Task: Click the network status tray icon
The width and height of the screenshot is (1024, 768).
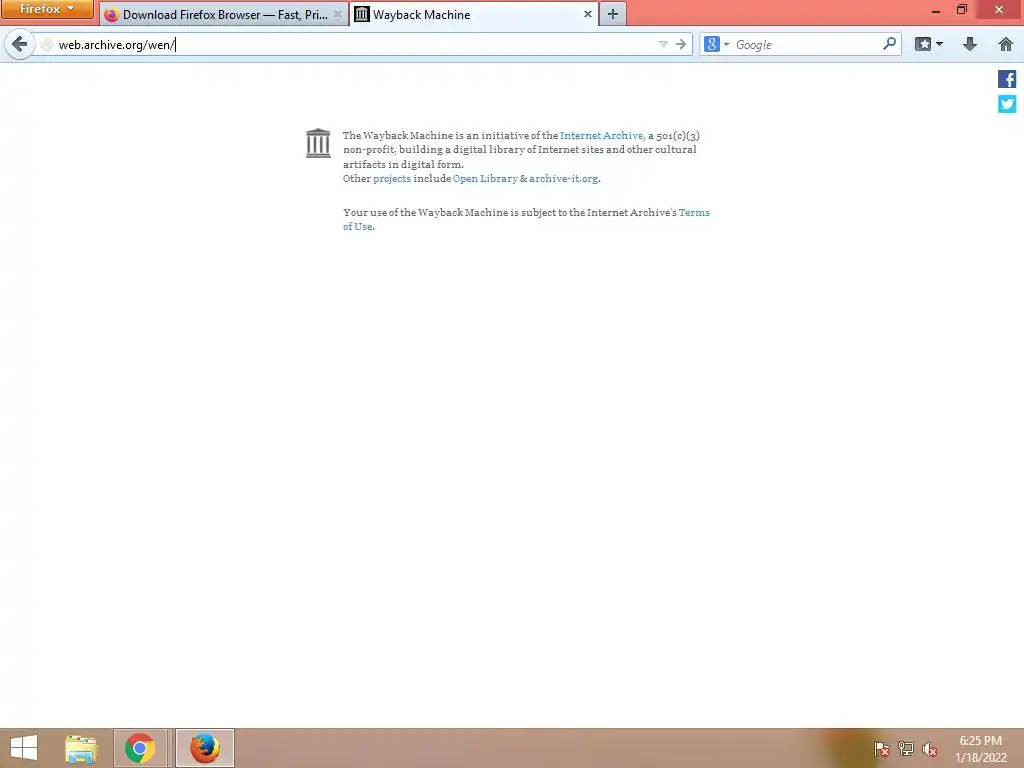Action: [x=906, y=748]
